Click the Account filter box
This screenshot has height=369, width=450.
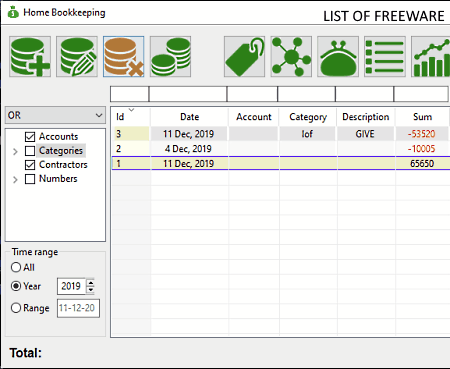(x=252, y=94)
